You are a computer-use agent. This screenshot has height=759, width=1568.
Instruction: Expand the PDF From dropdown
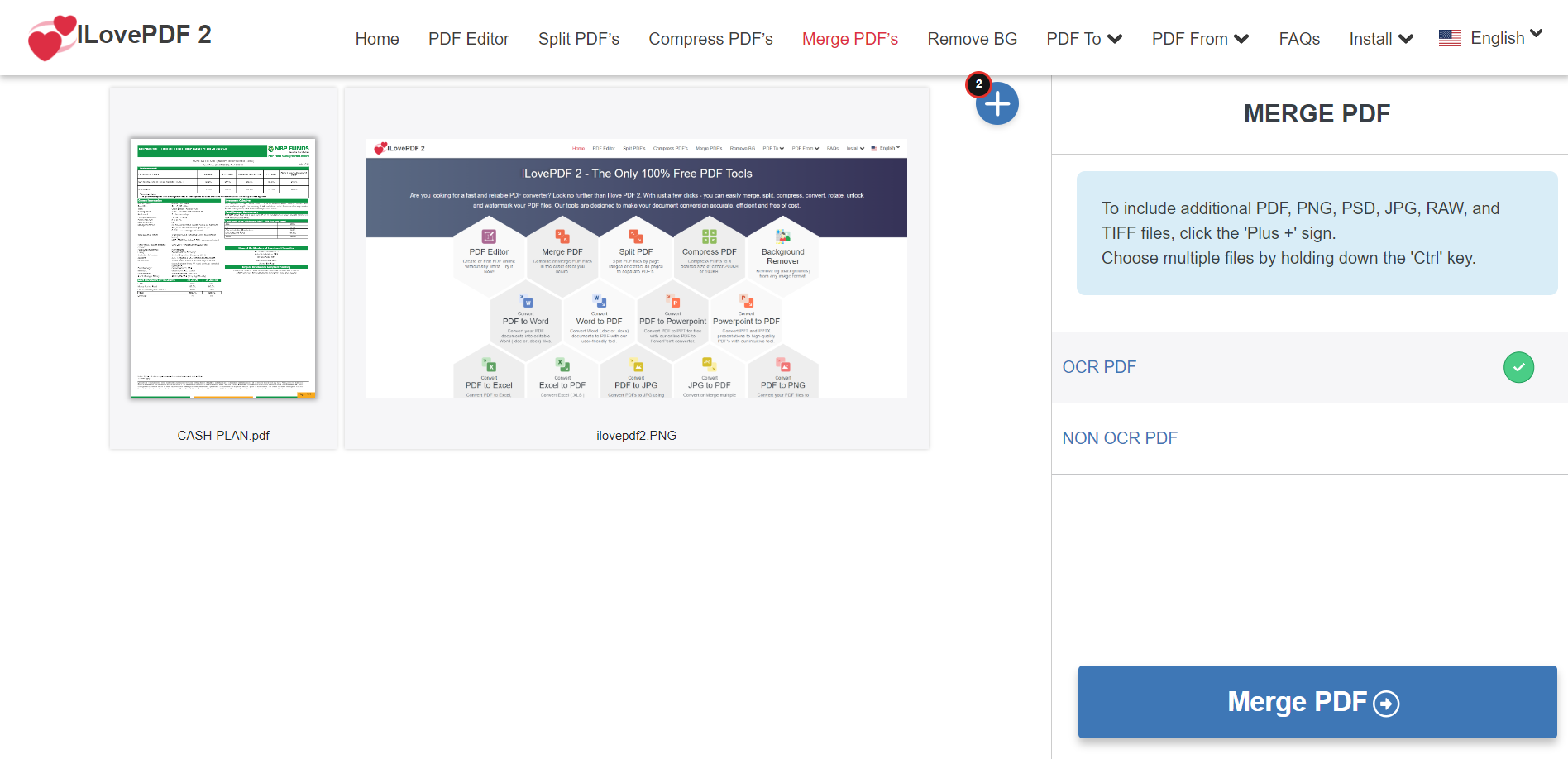tap(1200, 39)
